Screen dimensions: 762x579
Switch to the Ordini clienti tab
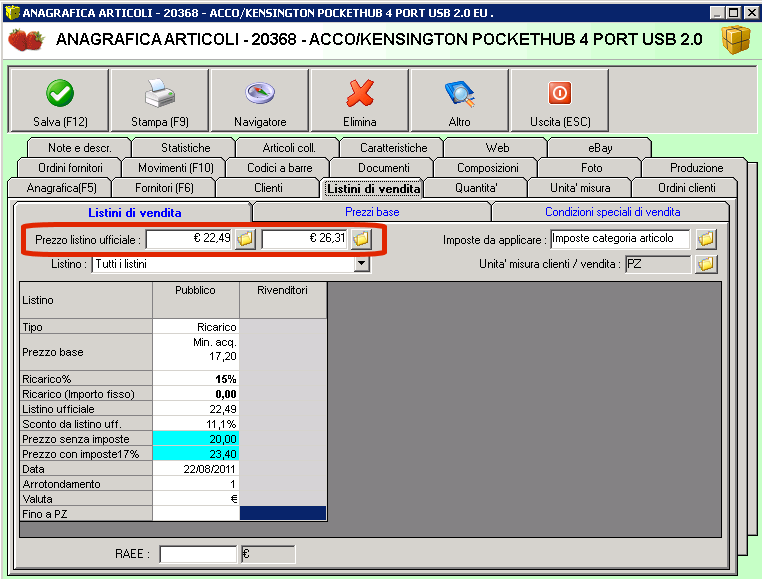tap(686, 188)
